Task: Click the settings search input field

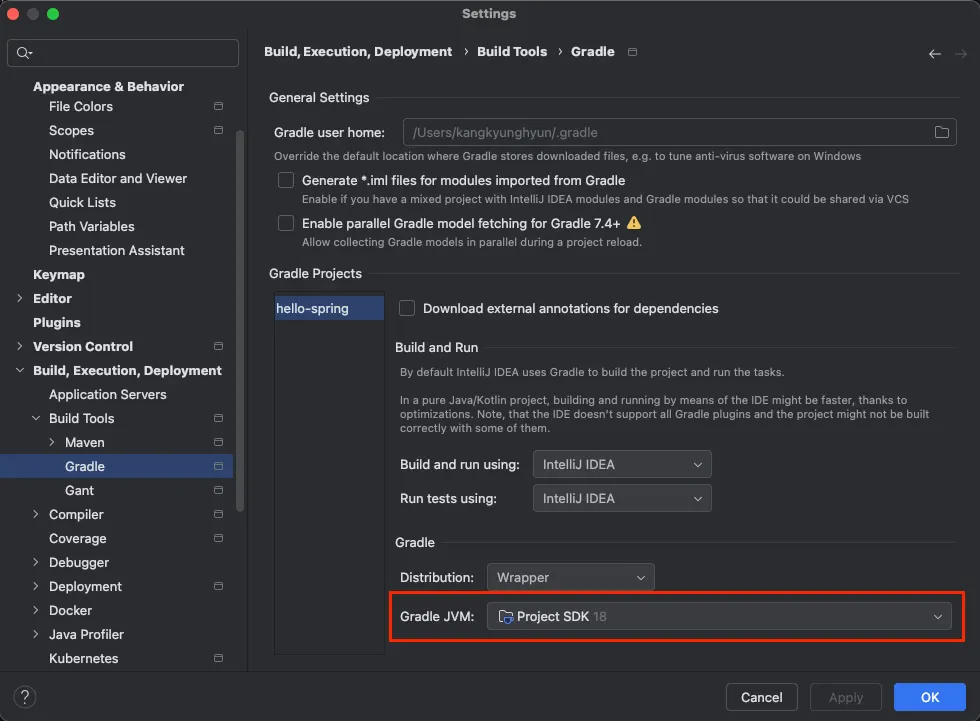Action: [122, 53]
